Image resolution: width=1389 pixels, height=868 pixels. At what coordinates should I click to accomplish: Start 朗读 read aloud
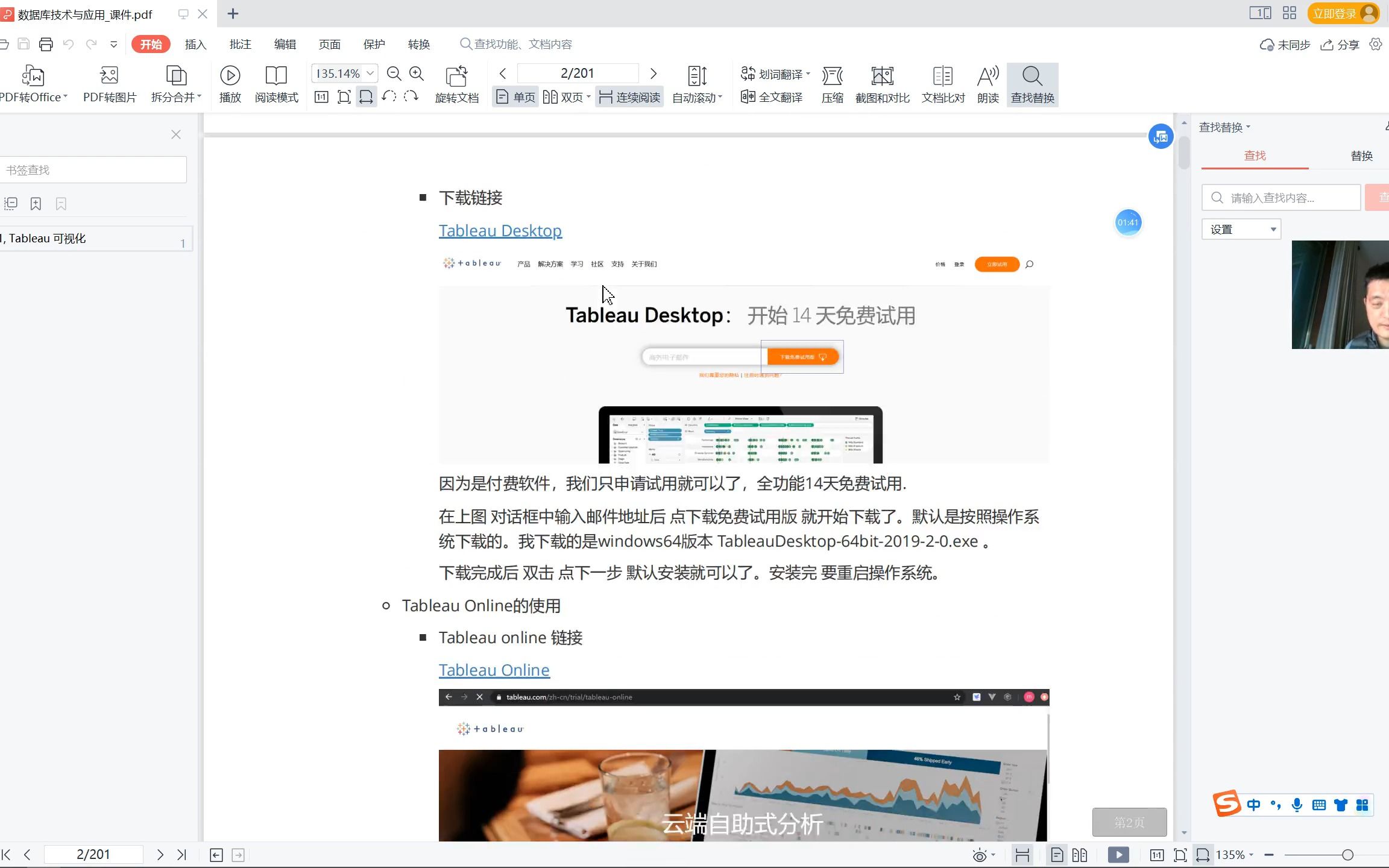987,84
